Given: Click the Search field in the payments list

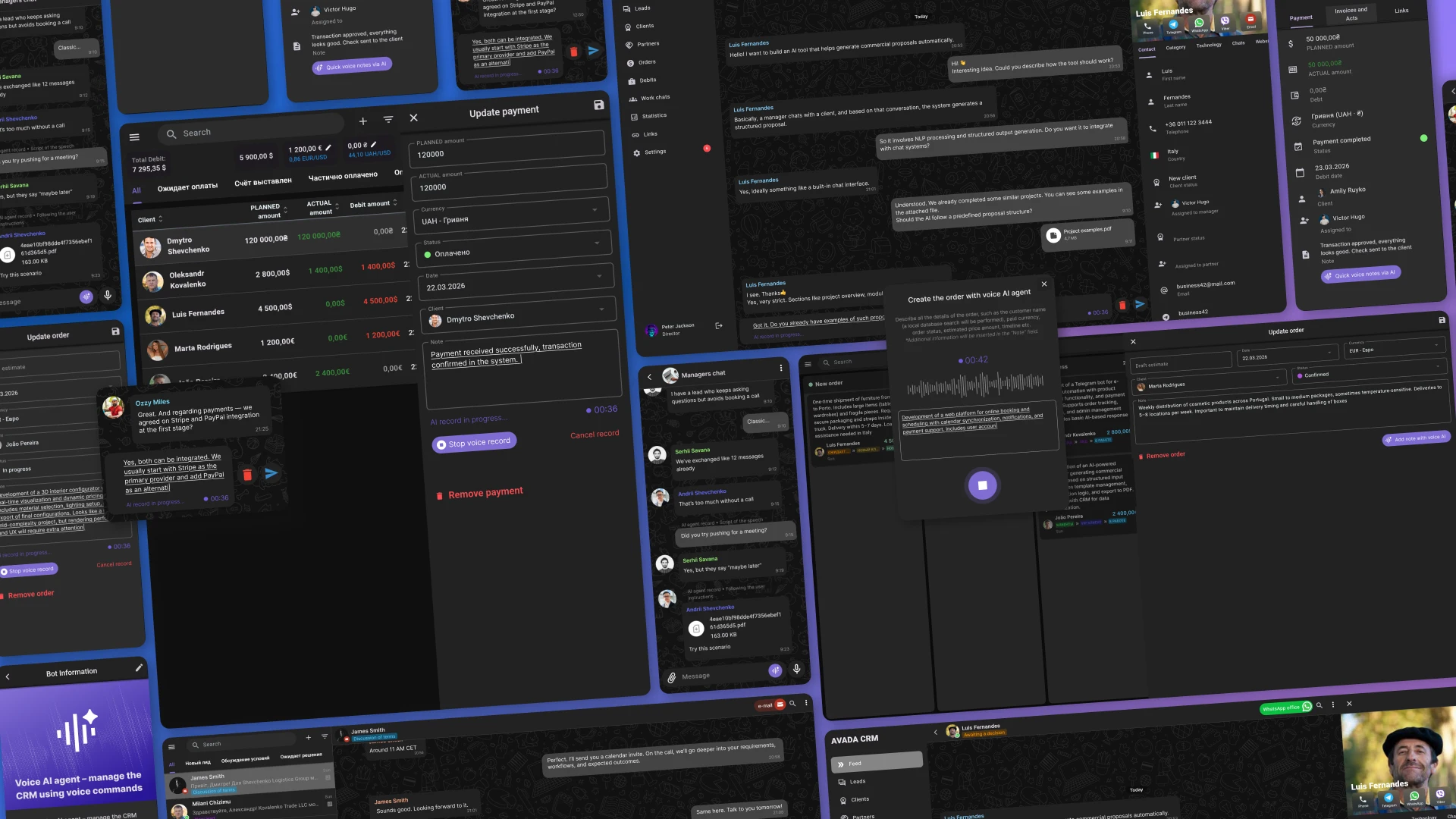Looking at the screenshot, I should (x=251, y=128).
